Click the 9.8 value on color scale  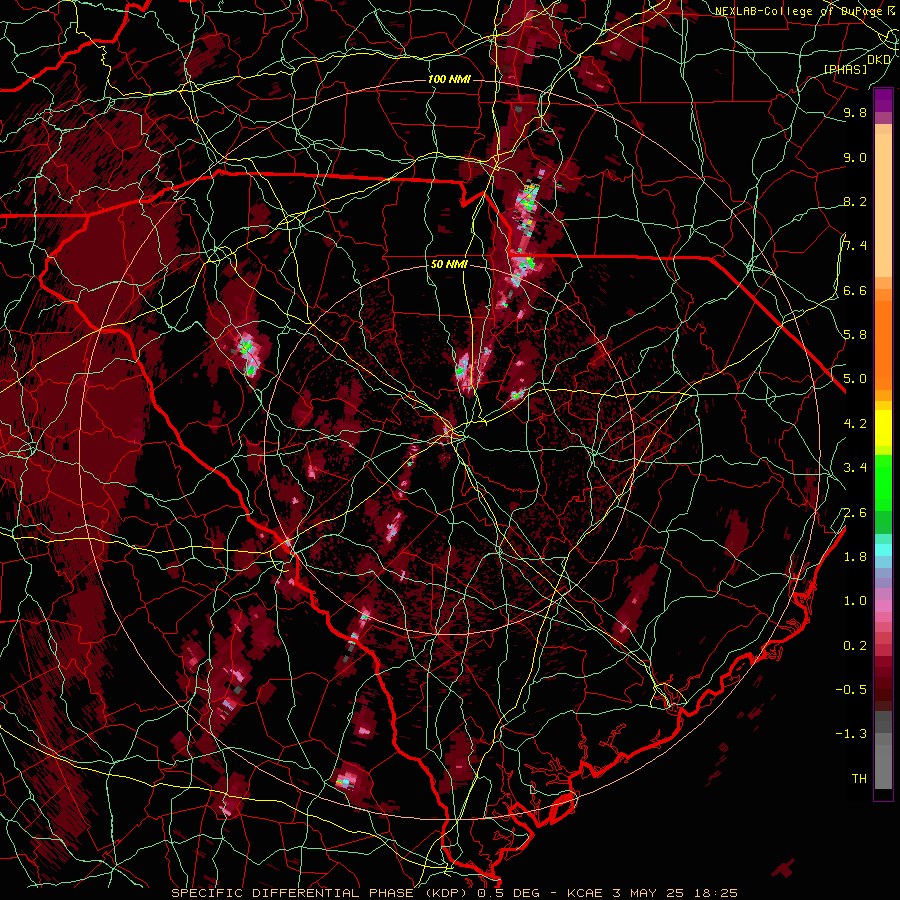(x=855, y=112)
